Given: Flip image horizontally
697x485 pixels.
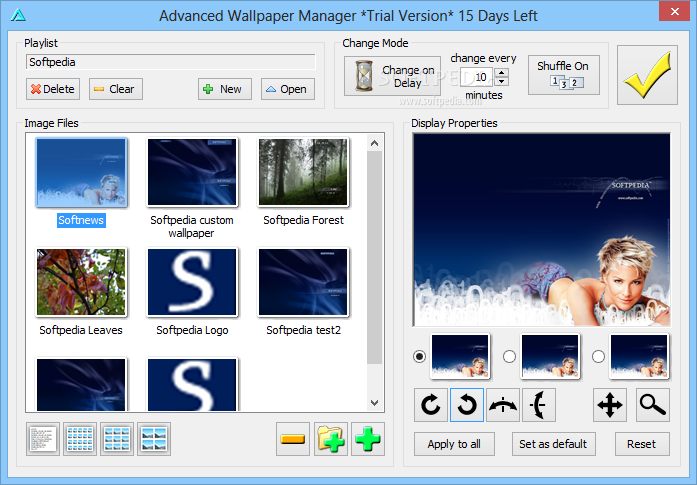Looking at the screenshot, I should pyautogui.click(x=503, y=405).
